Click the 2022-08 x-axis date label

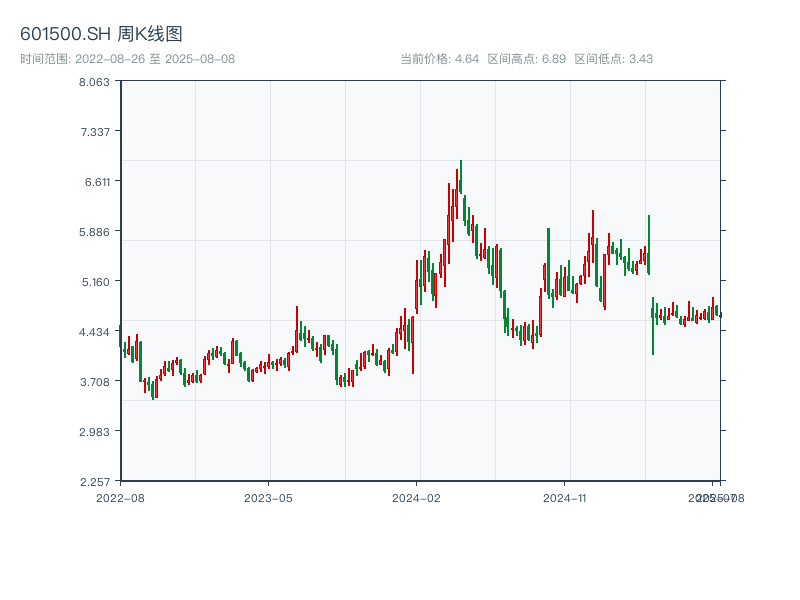coord(120,497)
